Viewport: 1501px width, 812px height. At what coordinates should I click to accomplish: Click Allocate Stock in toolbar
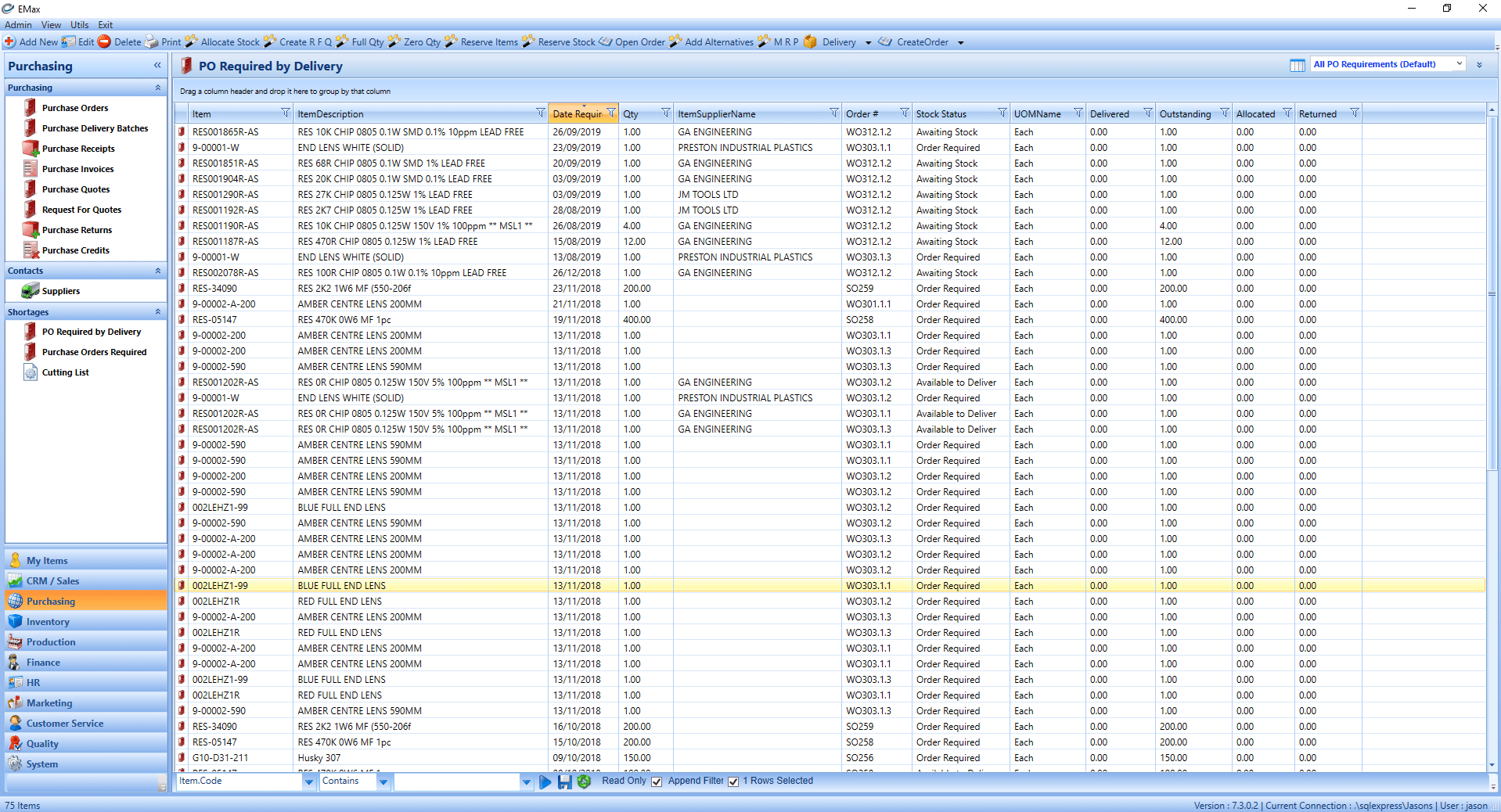(222, 42)
